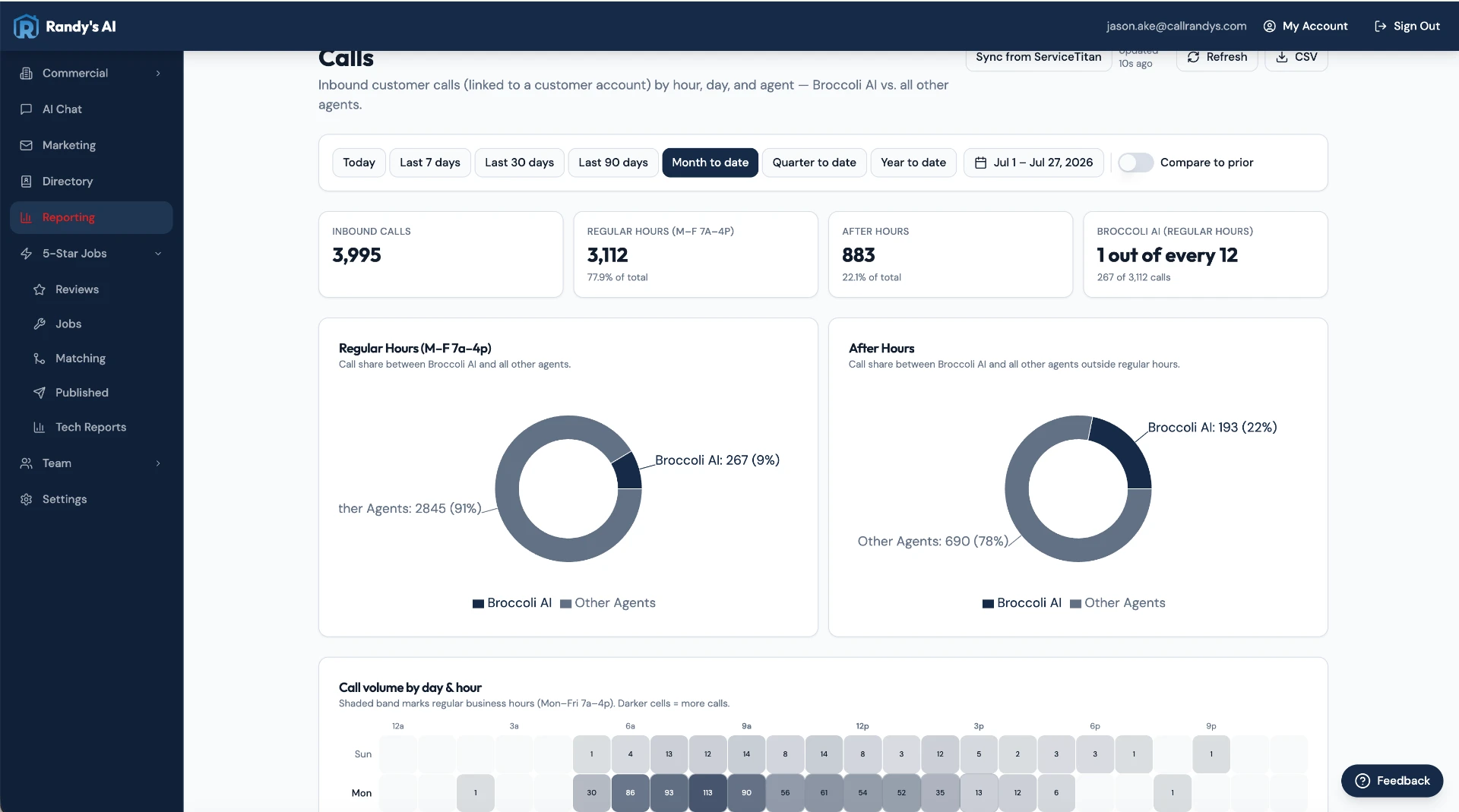Click the jason.ake@callrandys.com email text

1176,26
